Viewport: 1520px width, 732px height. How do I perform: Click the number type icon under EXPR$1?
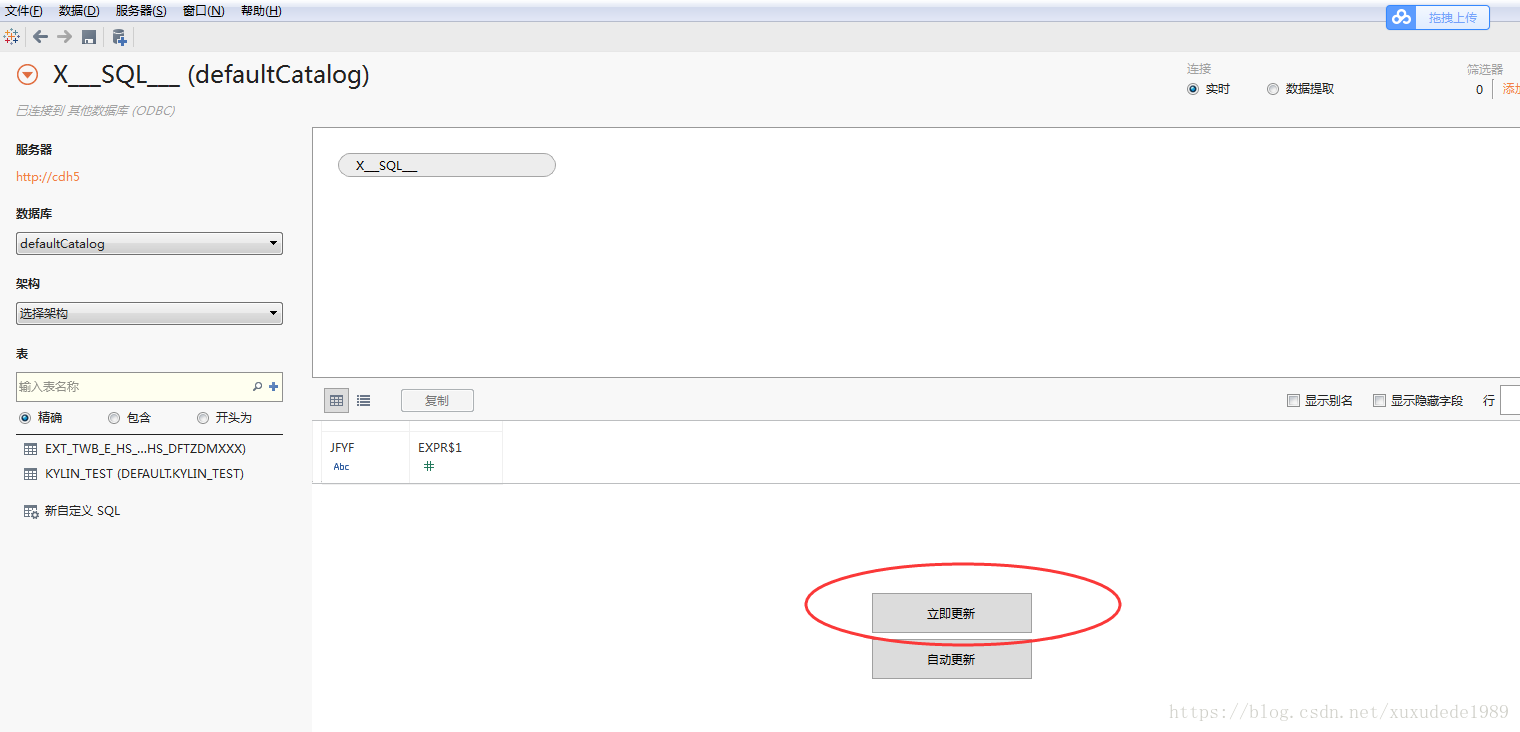(429, 466)
